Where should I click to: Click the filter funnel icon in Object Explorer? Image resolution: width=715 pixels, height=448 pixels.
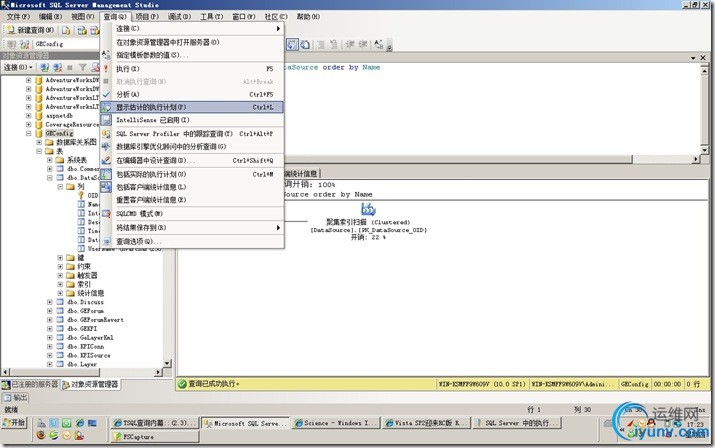click(x=83, y=68)
